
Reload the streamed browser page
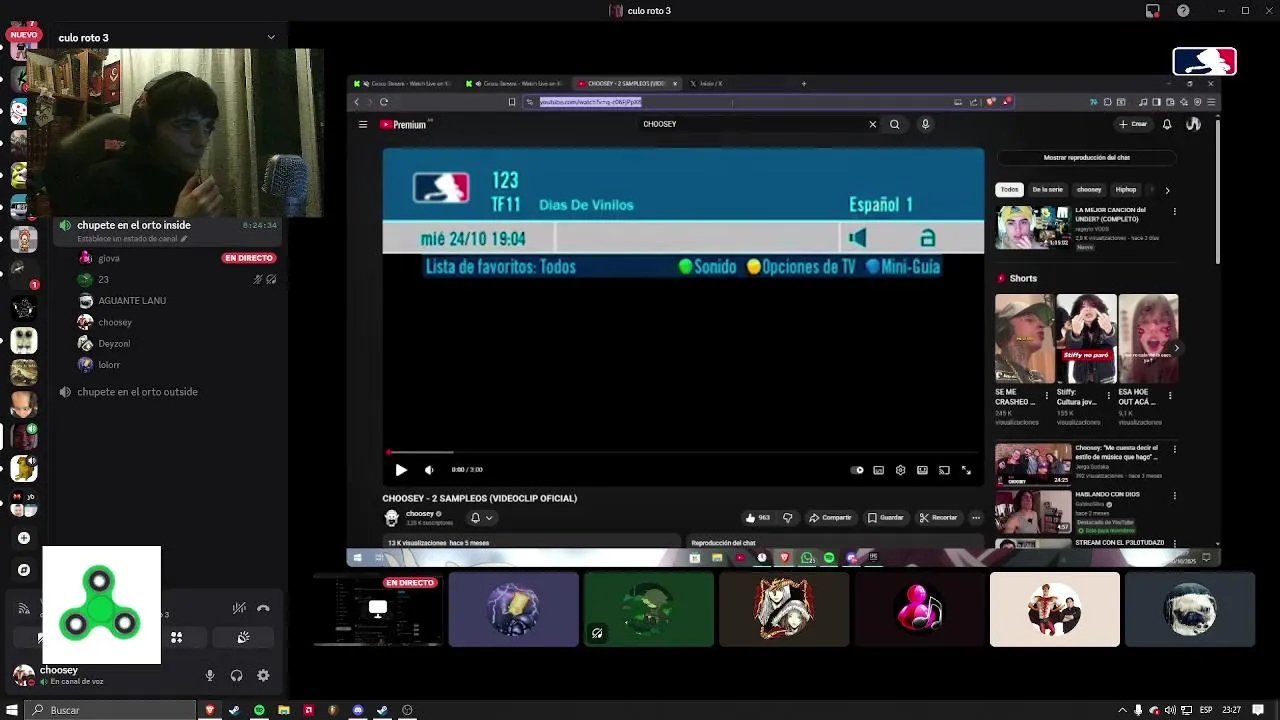point(384,101)
